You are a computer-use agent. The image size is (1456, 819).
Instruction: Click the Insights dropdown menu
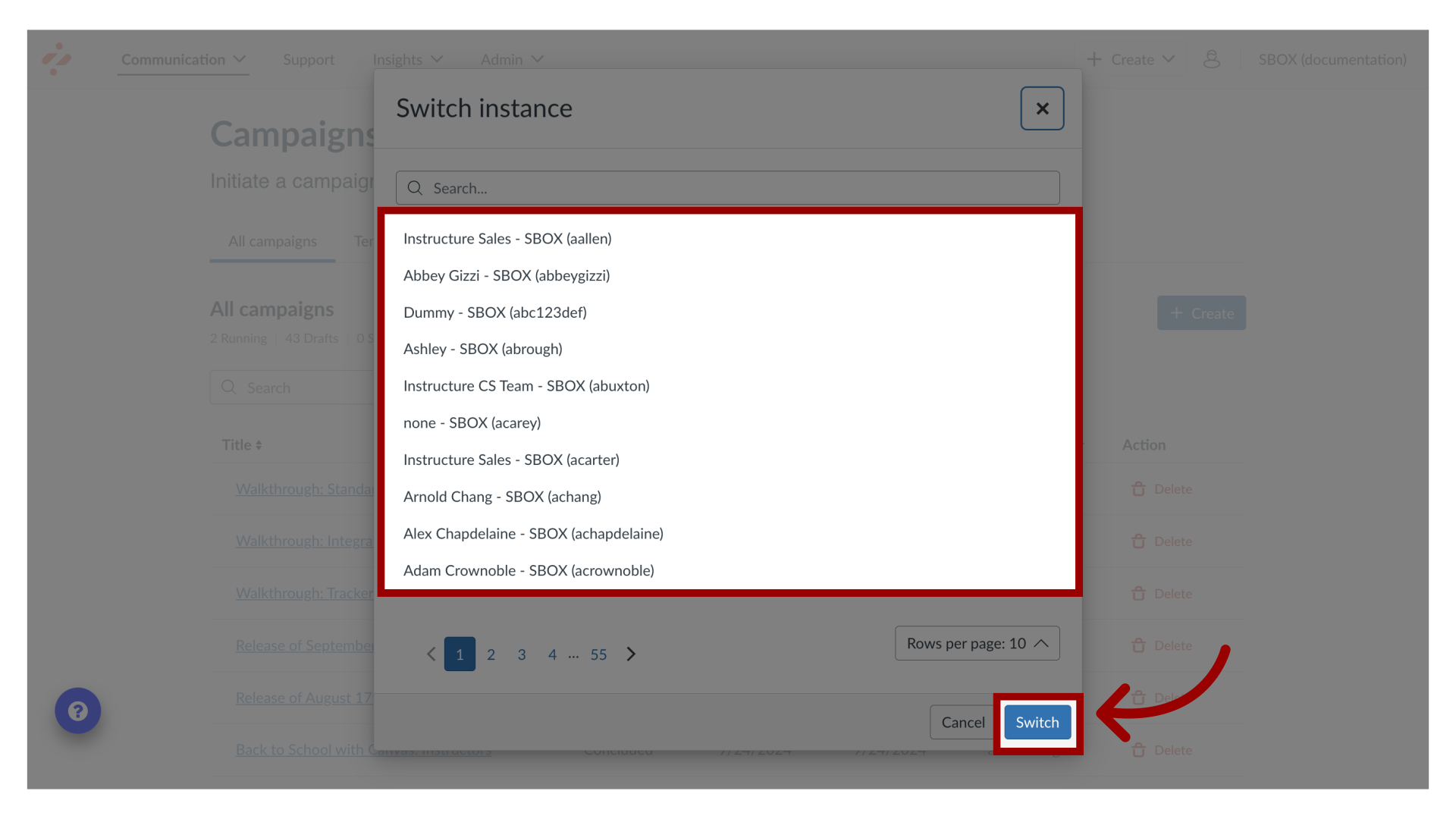click(407, 59)
